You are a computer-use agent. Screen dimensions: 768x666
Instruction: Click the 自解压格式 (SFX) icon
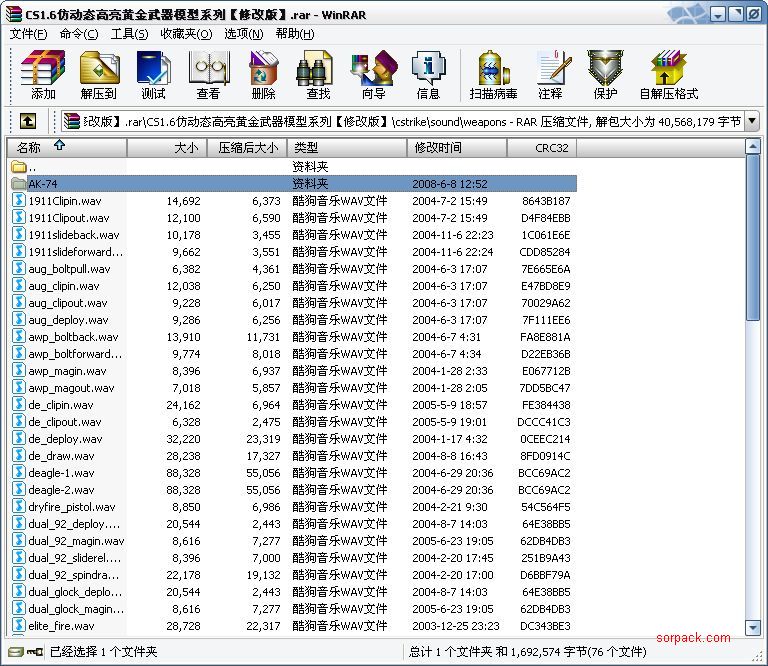click(668, 74)
